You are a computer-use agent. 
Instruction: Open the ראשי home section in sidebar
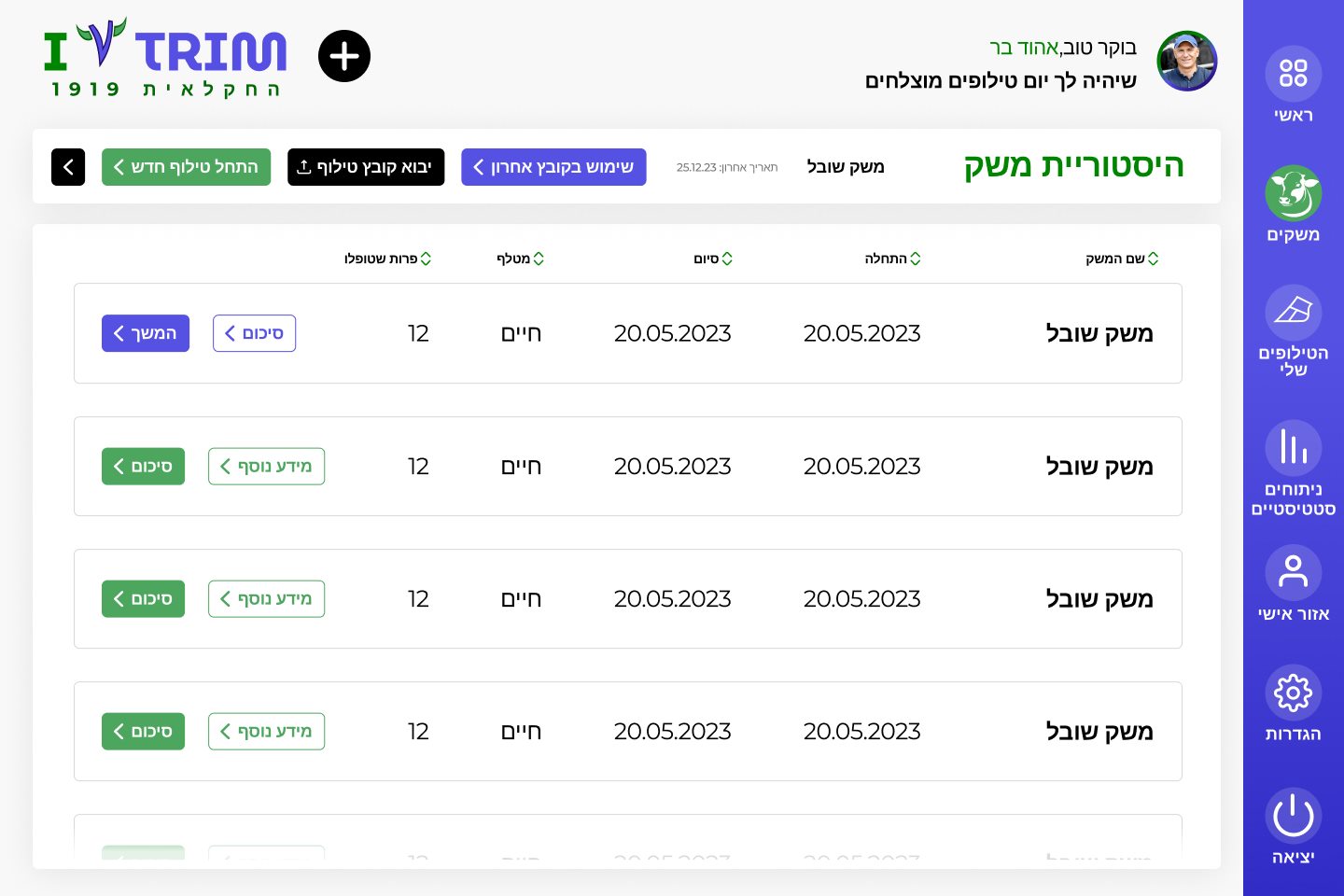[1293, 85]
